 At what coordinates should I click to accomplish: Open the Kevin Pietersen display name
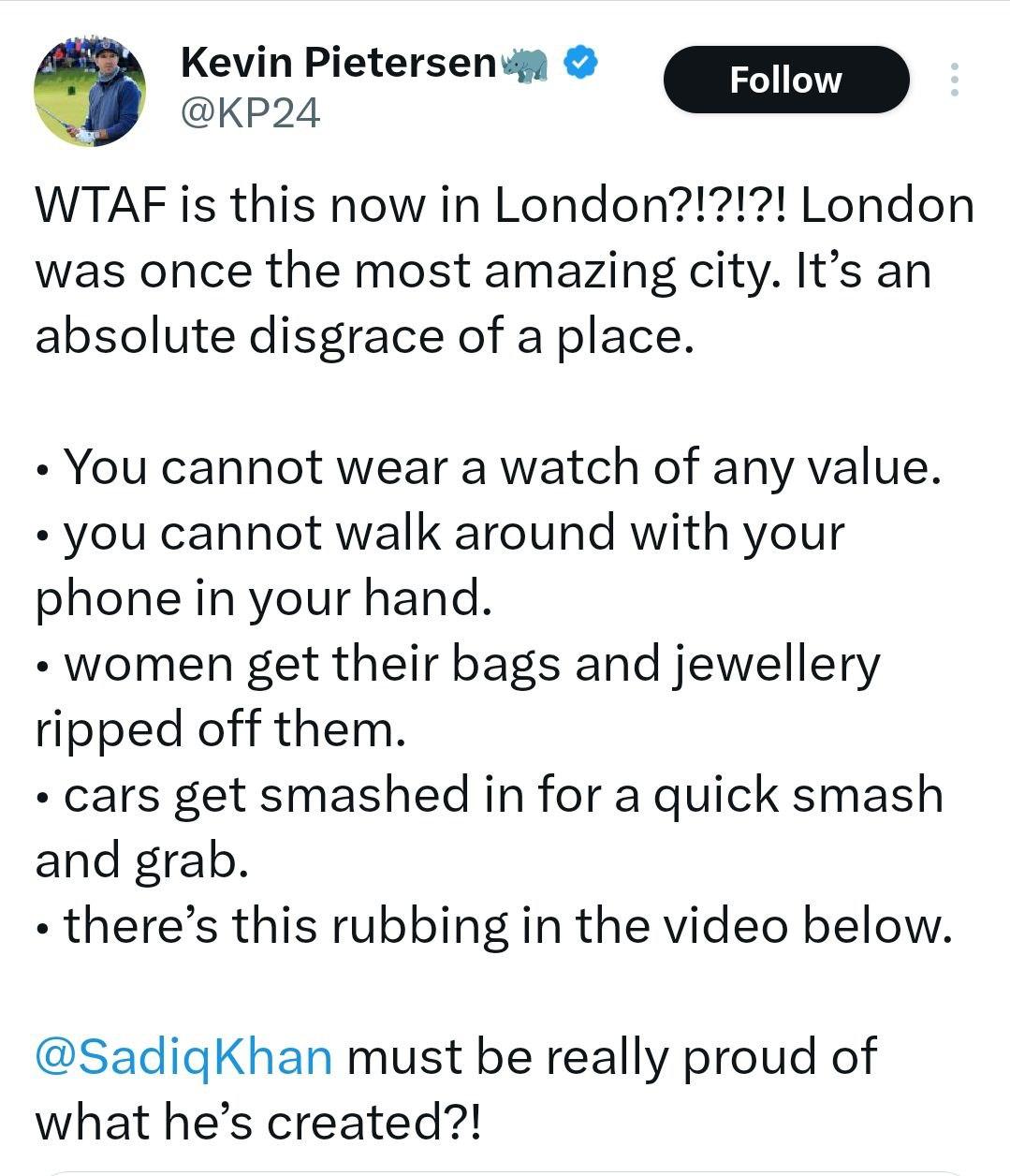(x=338, y=63)
